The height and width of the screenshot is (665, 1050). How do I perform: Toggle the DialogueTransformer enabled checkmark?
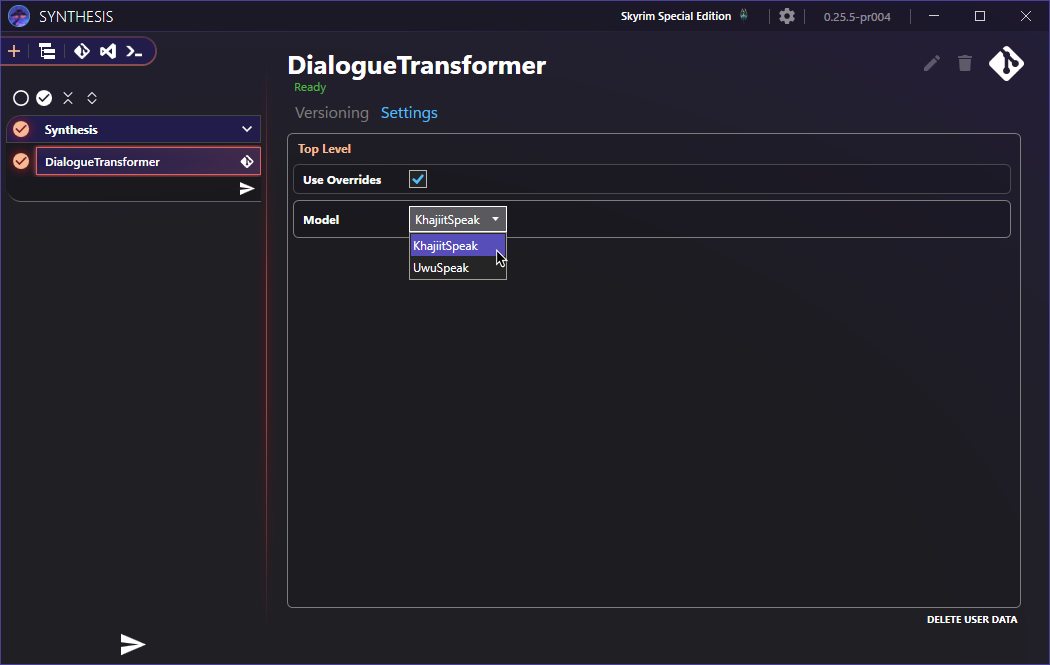pyautogui.click(x=21, y=161)
